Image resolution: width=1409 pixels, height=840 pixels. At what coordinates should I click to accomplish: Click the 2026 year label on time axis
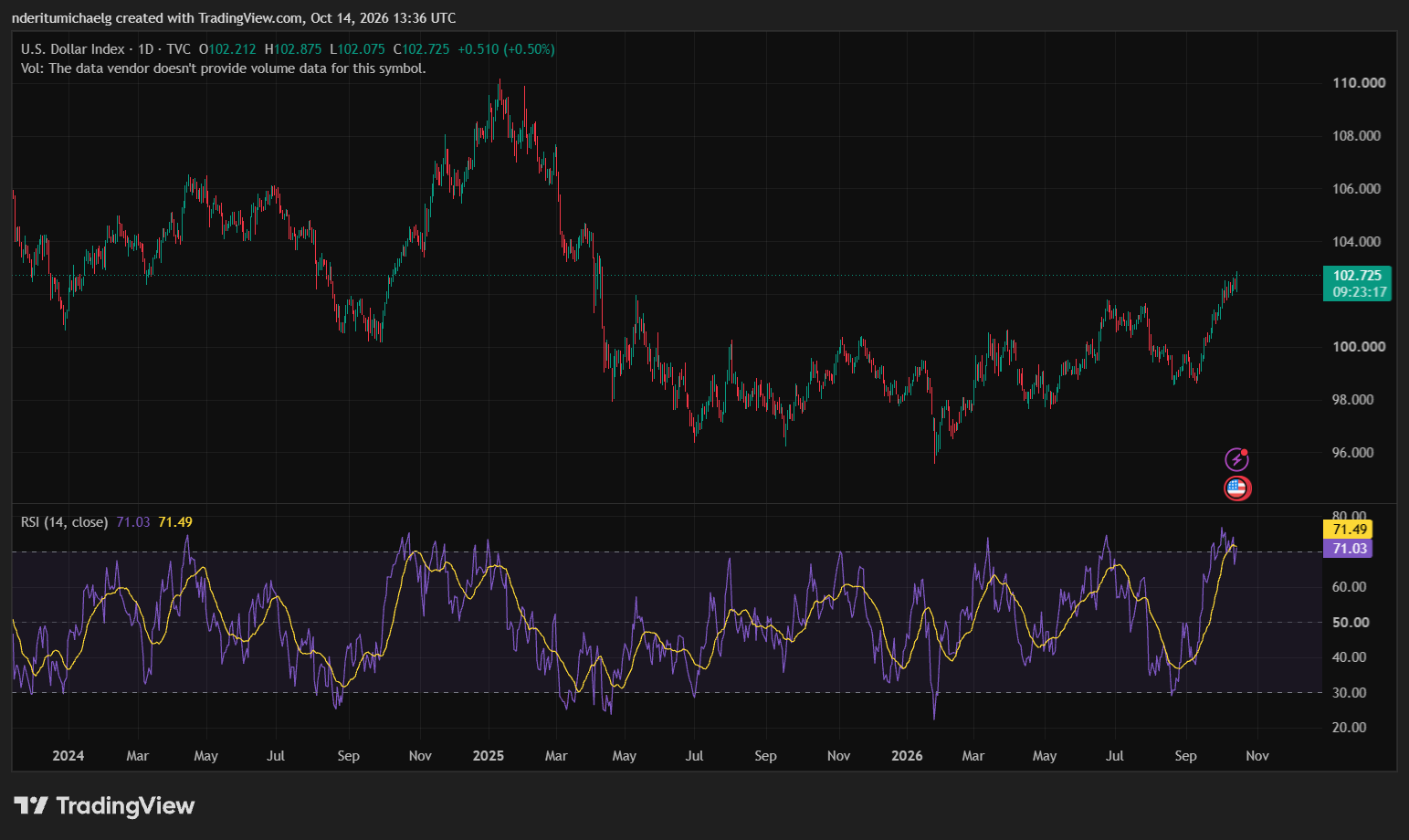(x=907, y=756)
